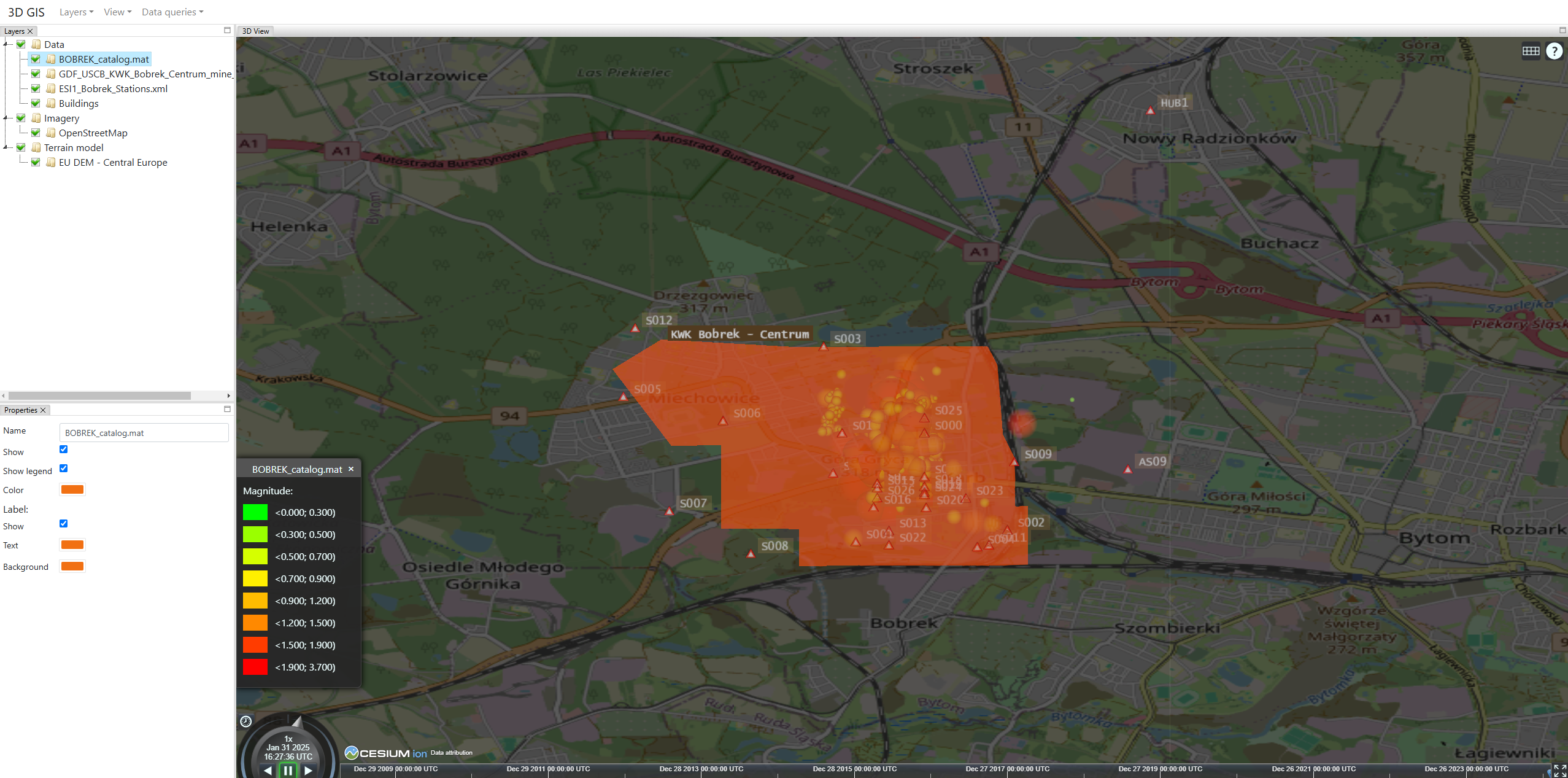Open the base layer grid picker

pyautogui.click(x=1531, y=51)
